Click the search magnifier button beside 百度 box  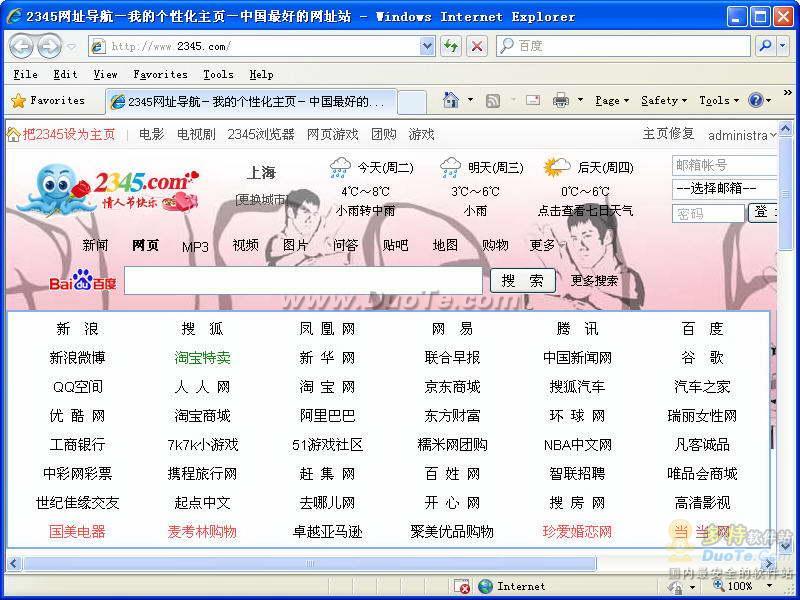765,46
